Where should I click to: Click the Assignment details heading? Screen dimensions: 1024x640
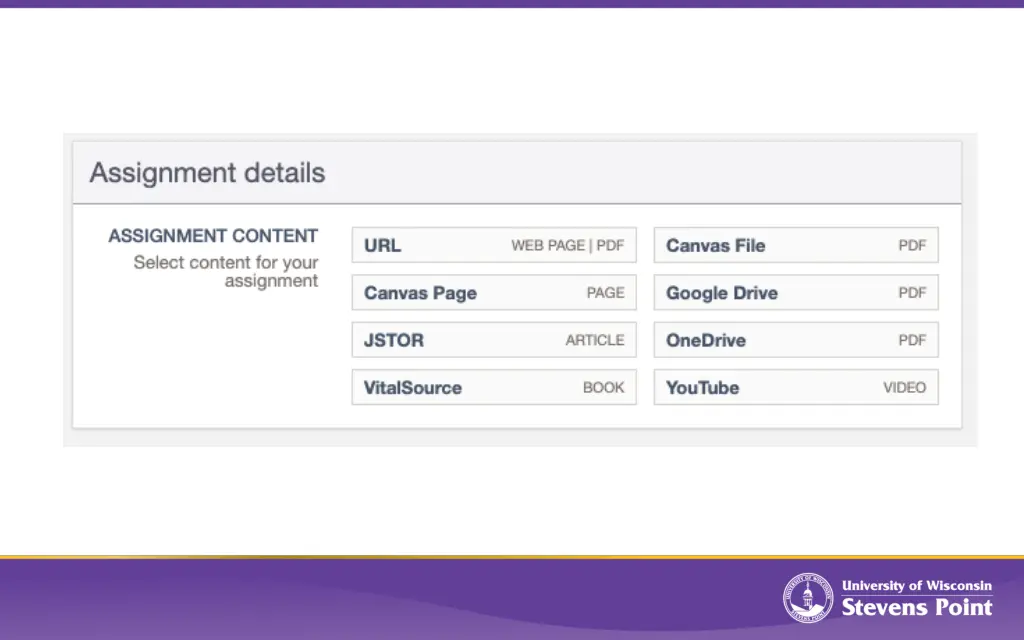[x=207, y=173]
